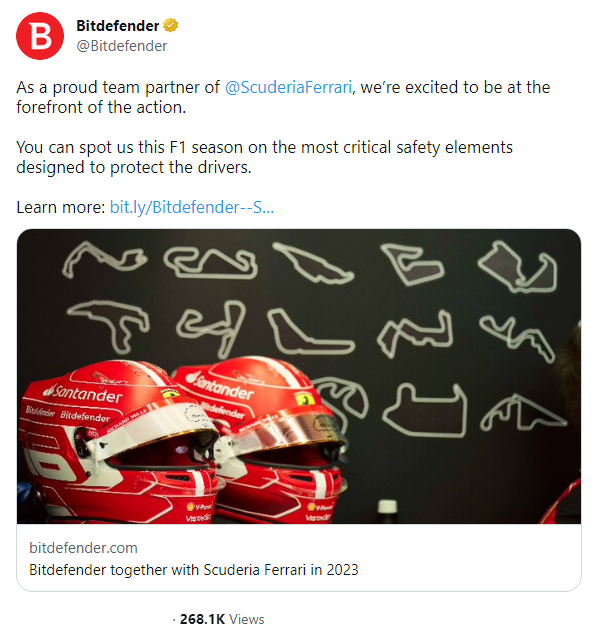Follow the bit.ly/Bitdefender--S... link

(192, 207)
